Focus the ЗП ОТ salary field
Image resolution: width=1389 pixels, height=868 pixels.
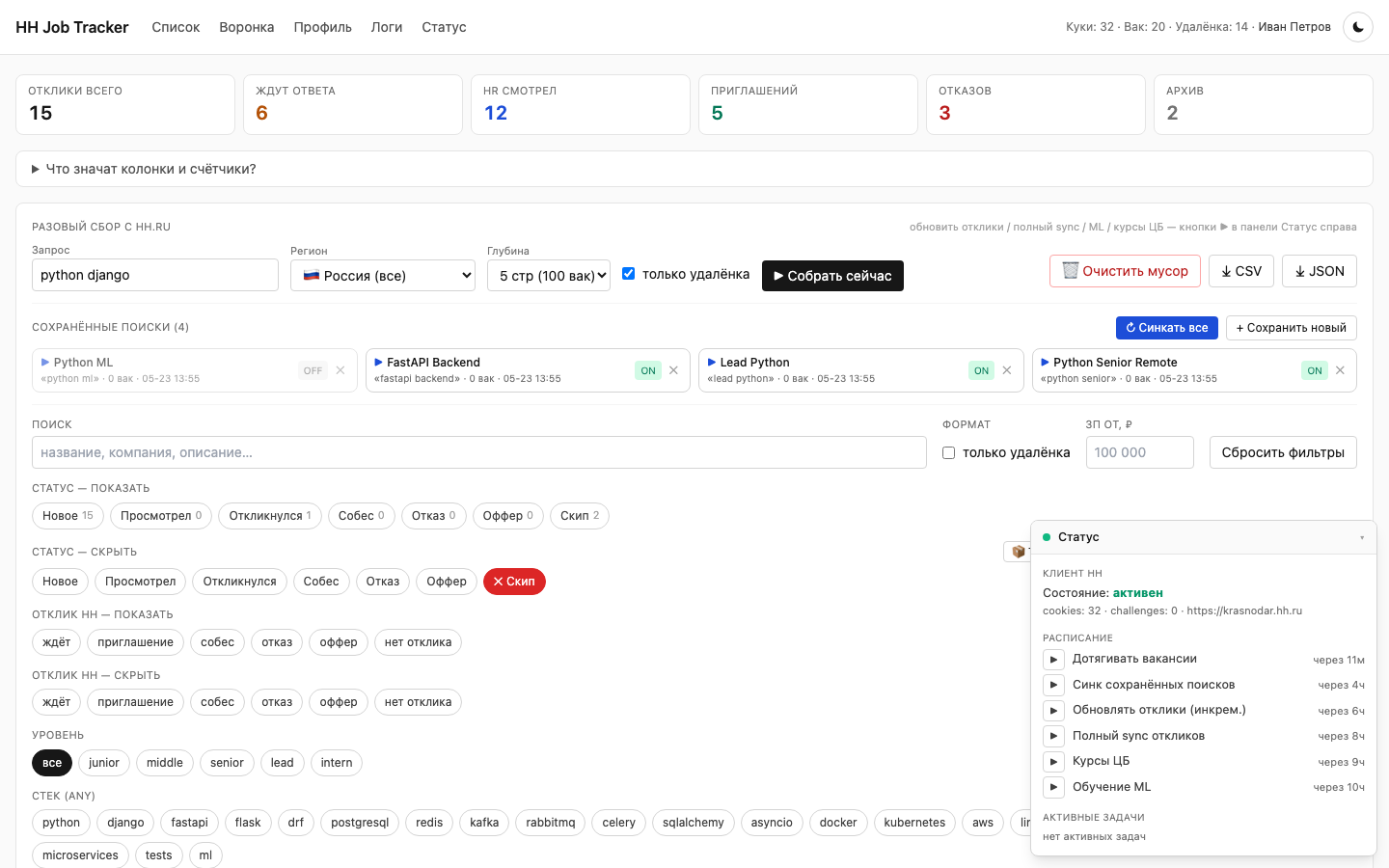tap(1140, 452)
